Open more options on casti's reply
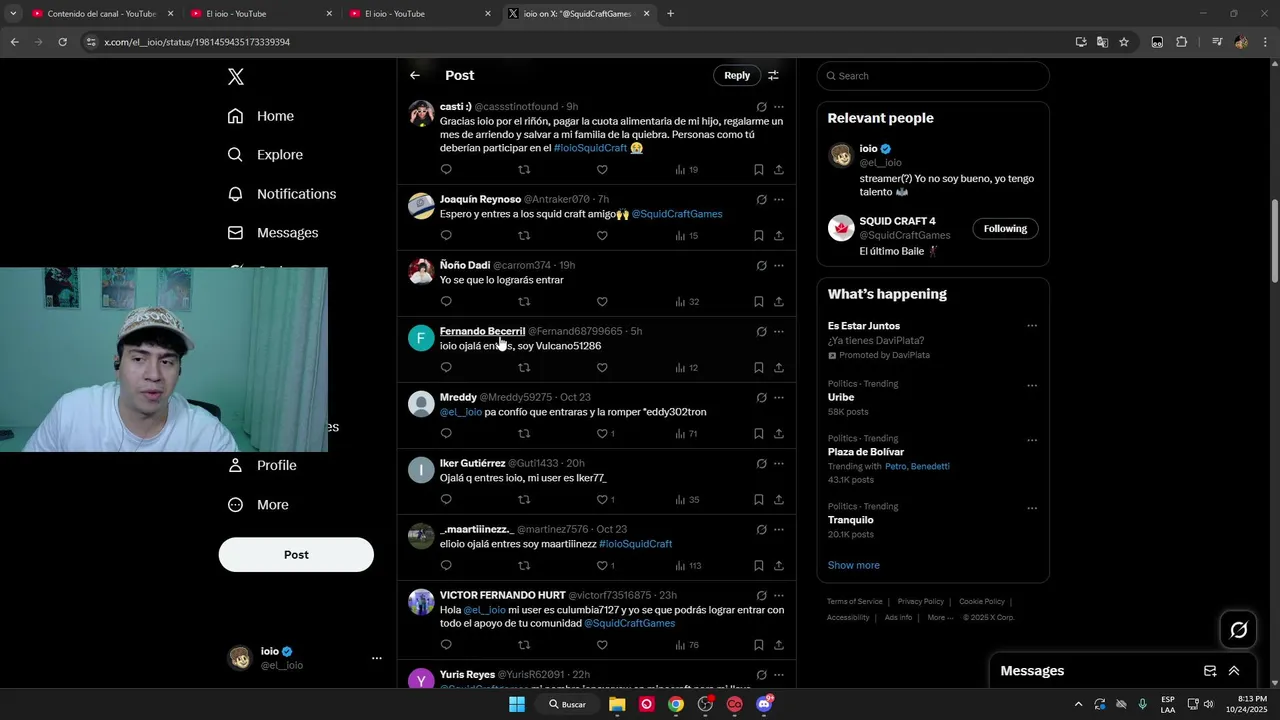This screenshot has width=1280, height=720. pos(779,107)
